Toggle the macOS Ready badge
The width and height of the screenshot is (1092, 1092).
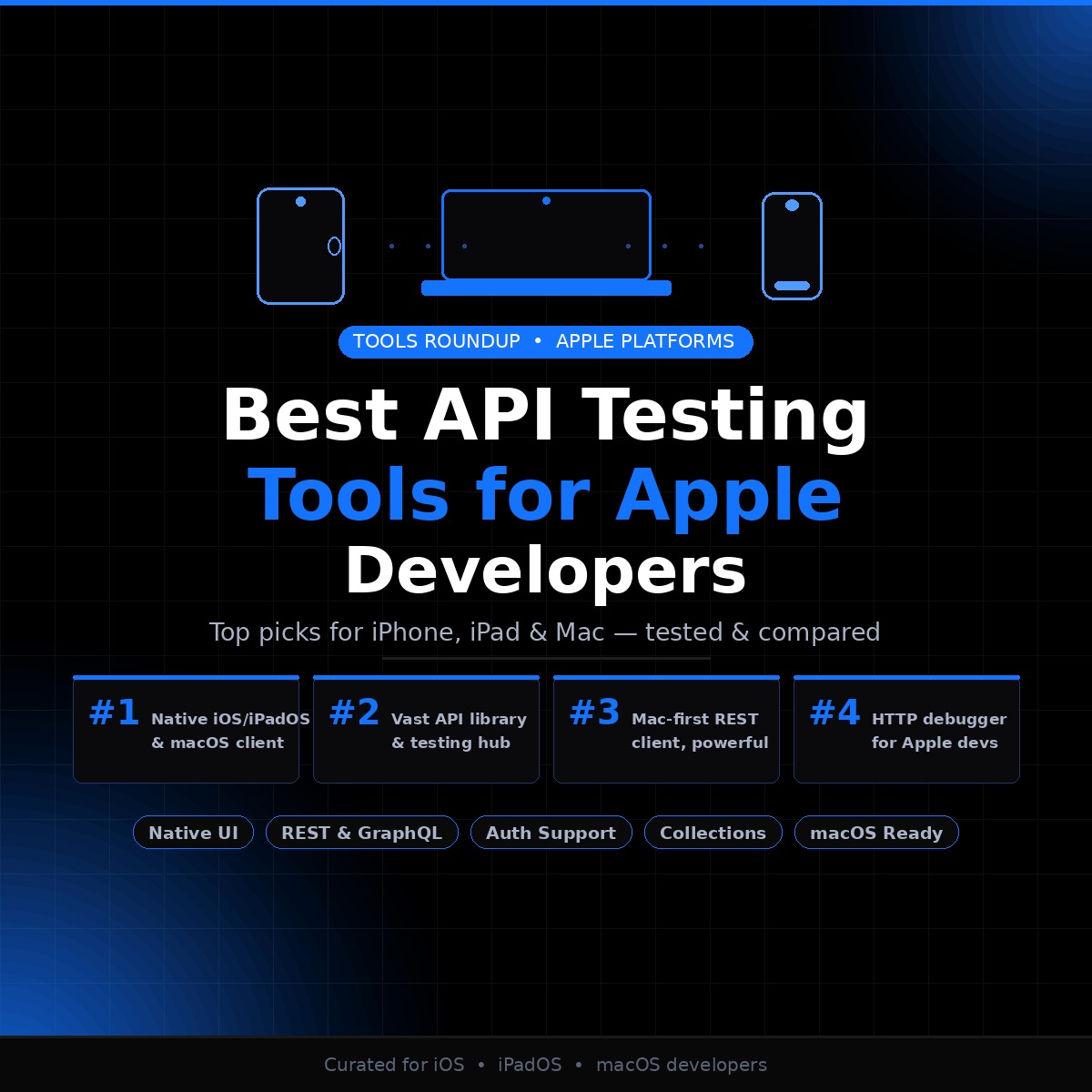876,833
